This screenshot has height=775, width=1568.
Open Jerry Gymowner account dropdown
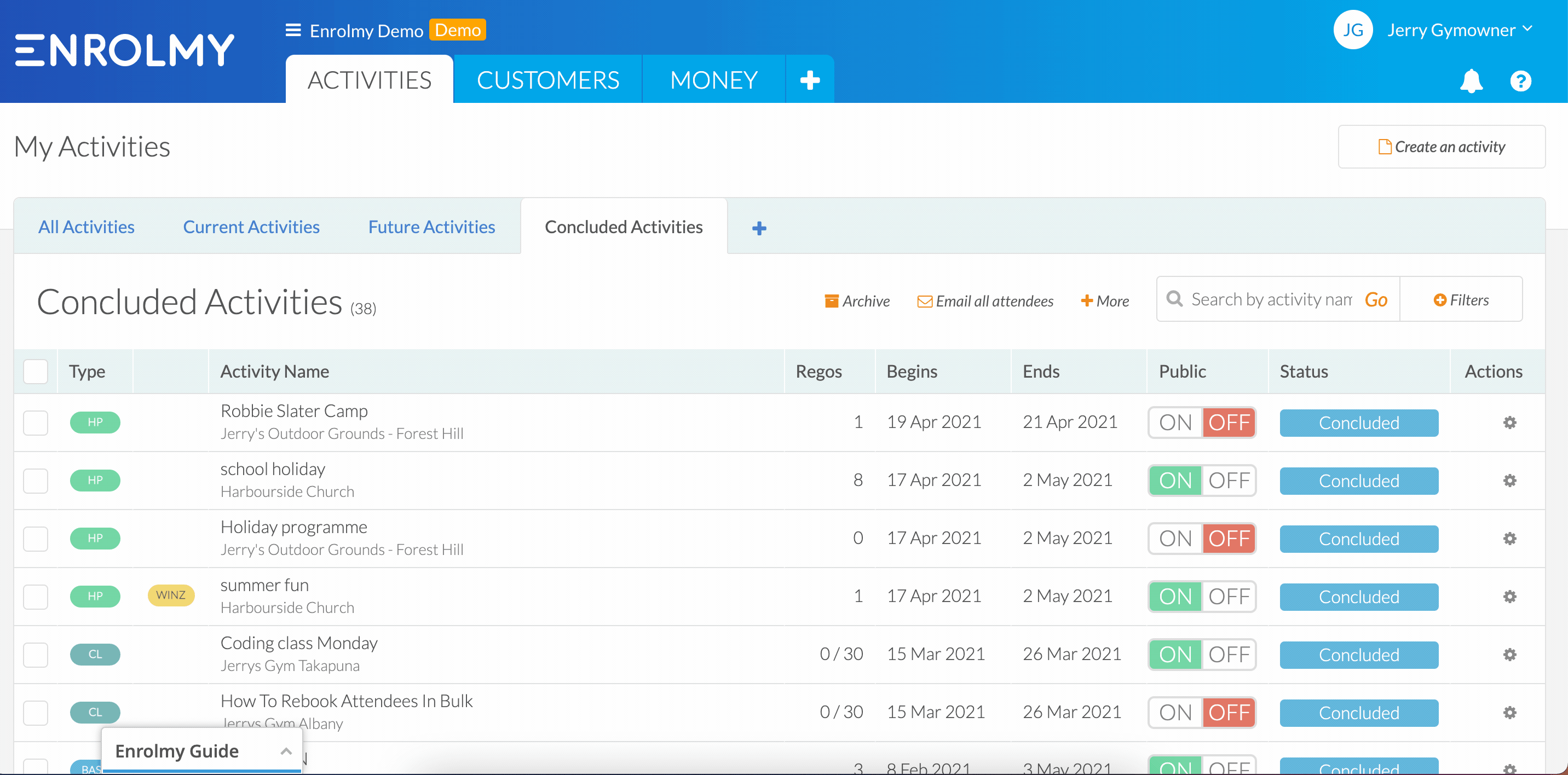[1459, 30]
